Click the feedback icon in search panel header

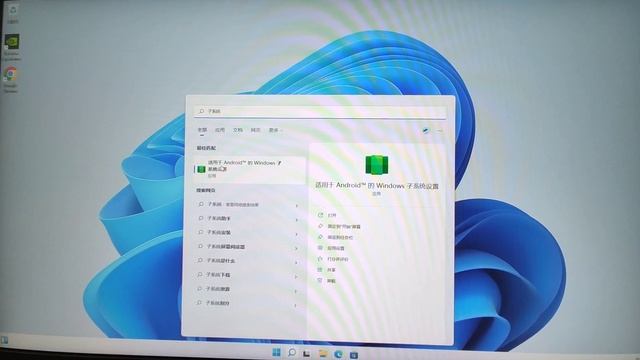point(426,131)
